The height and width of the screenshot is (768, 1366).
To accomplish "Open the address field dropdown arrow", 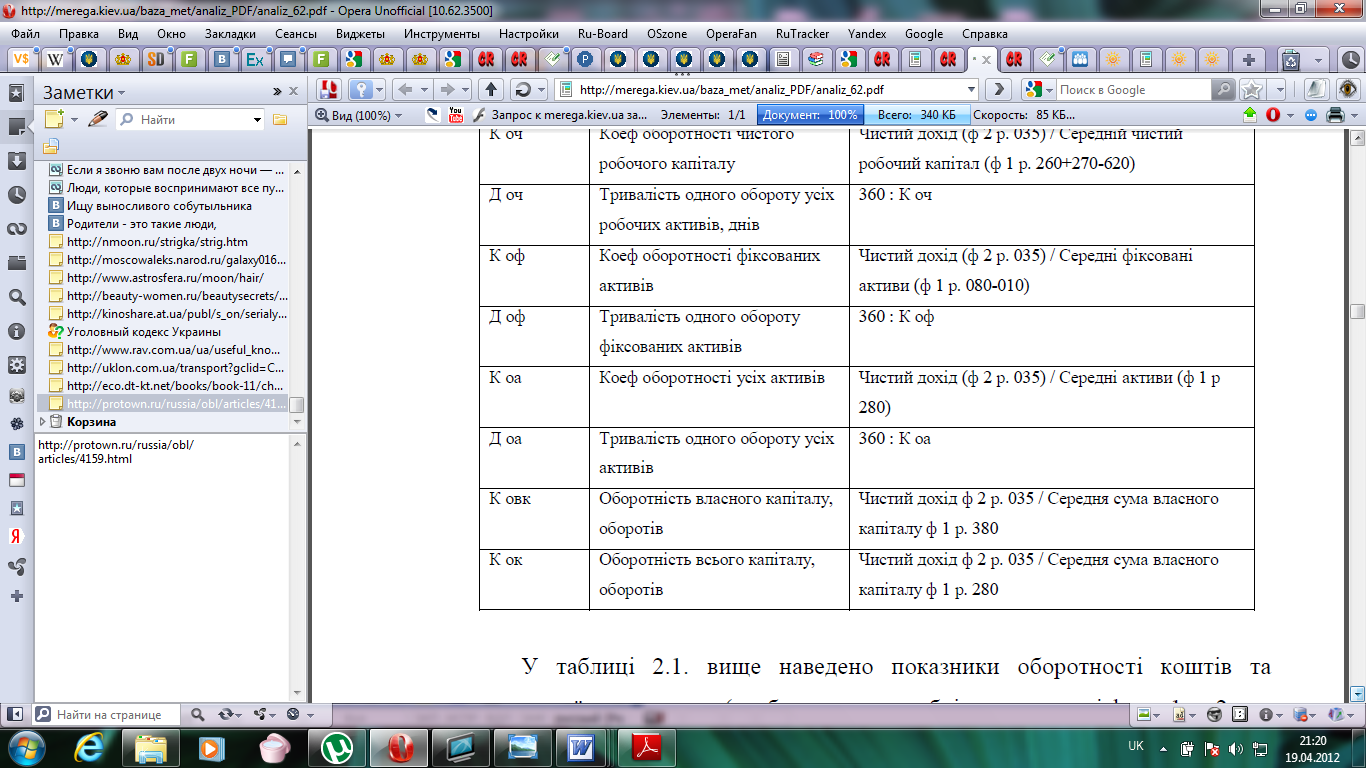I will tap(972, 89).
